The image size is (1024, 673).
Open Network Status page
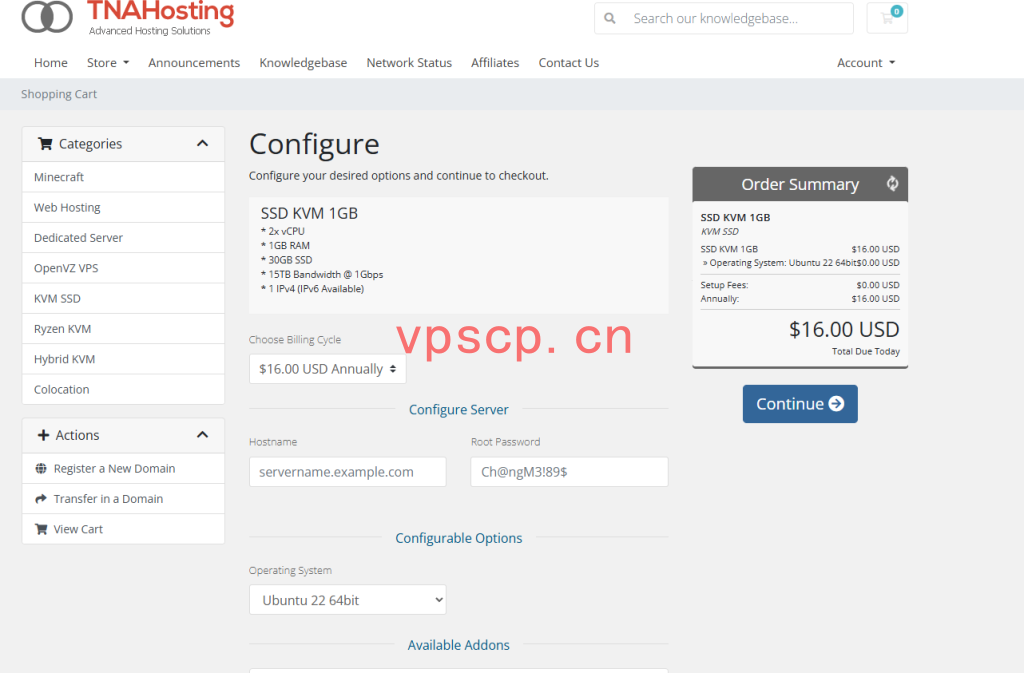tap(409, 63)
